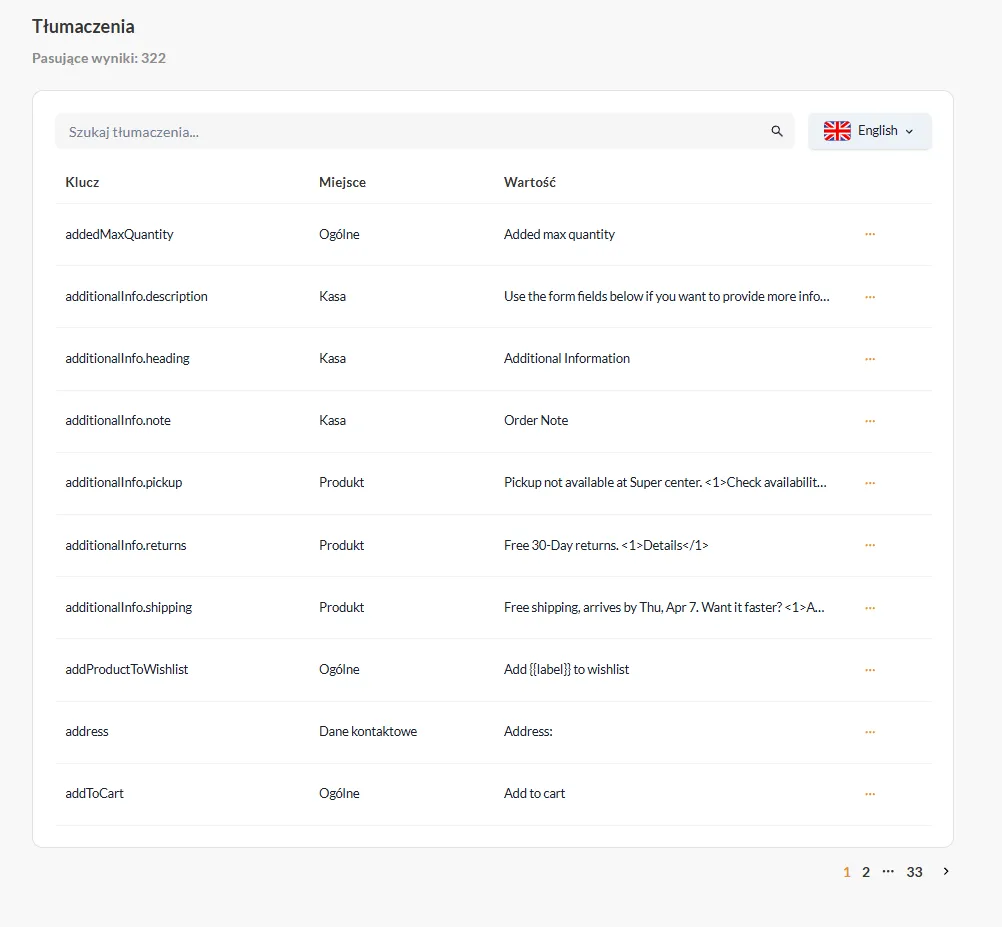The image size is (1002, 927).
Task: Open actions menu for addProductToWishlist row
Action: [x=870, y=670]
